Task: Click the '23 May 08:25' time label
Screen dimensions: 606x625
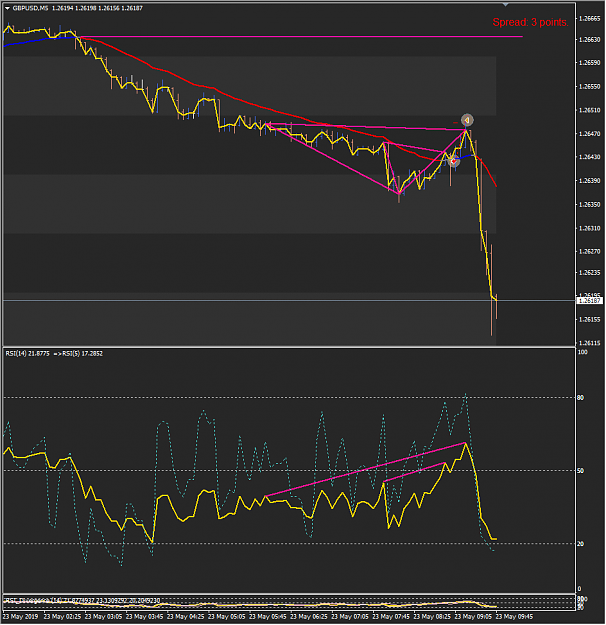Action: [432, 617]
